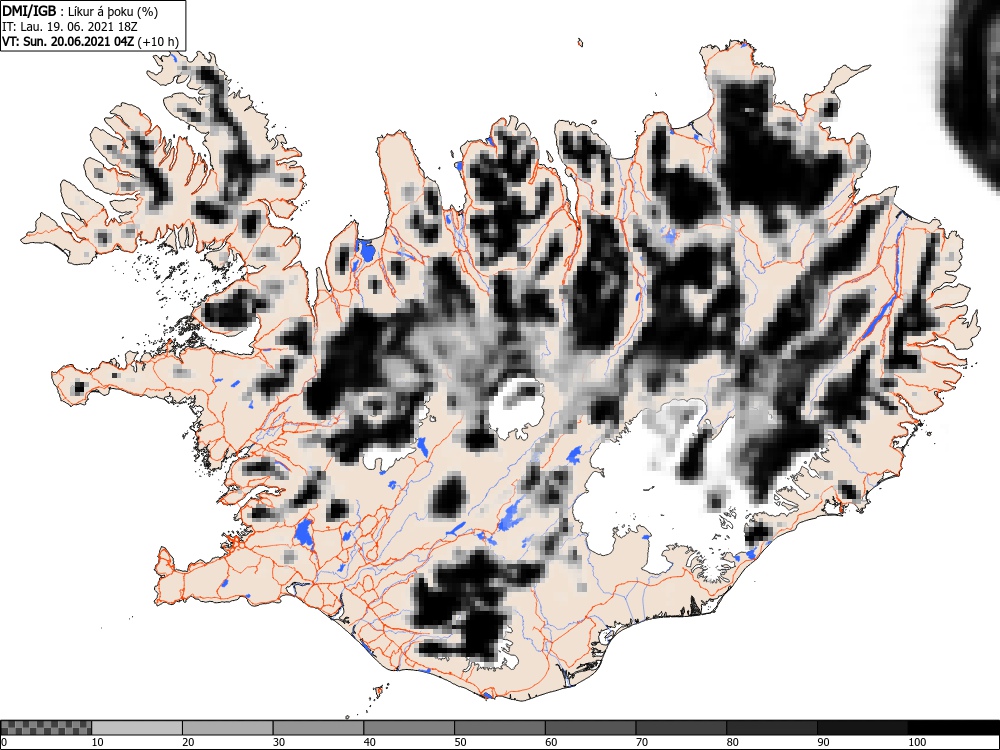This screenshot has width=1000, height=750.
Task: Click the 50–60 dark gray scale segment
Action: click(500, 728)
